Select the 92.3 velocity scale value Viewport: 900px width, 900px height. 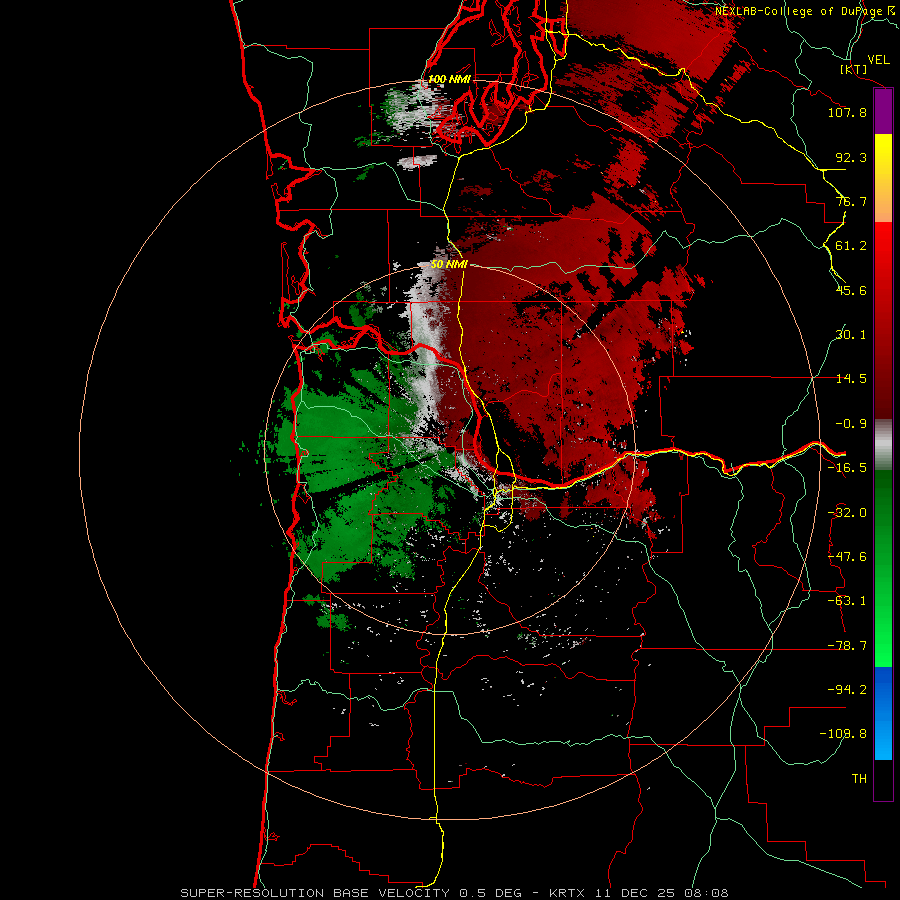point(851,157)
